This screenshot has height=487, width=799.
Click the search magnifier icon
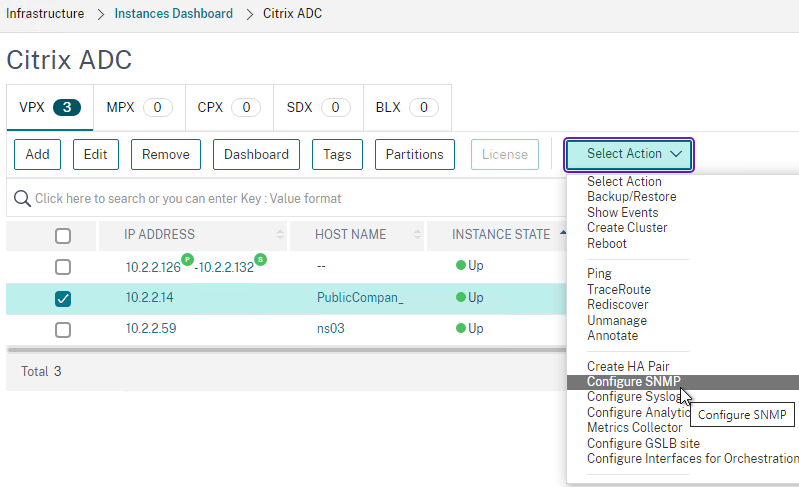22,198
